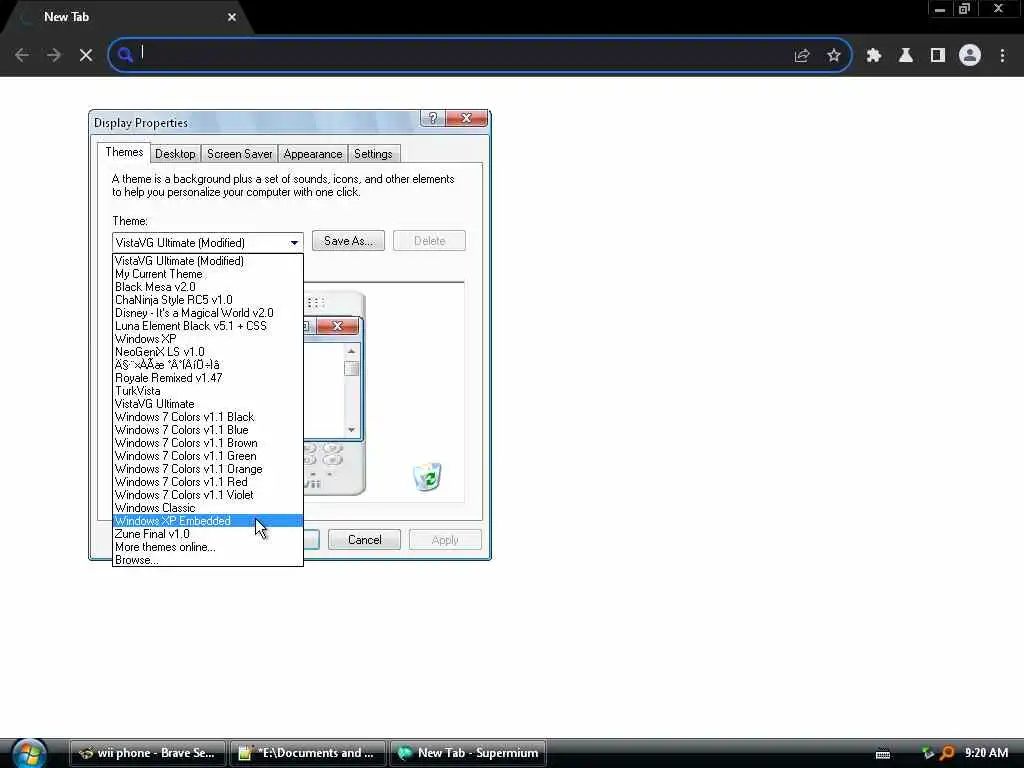Click the 'Browse...' entry in theme list
Screen dimensions: 1024x768
point(208,560)
